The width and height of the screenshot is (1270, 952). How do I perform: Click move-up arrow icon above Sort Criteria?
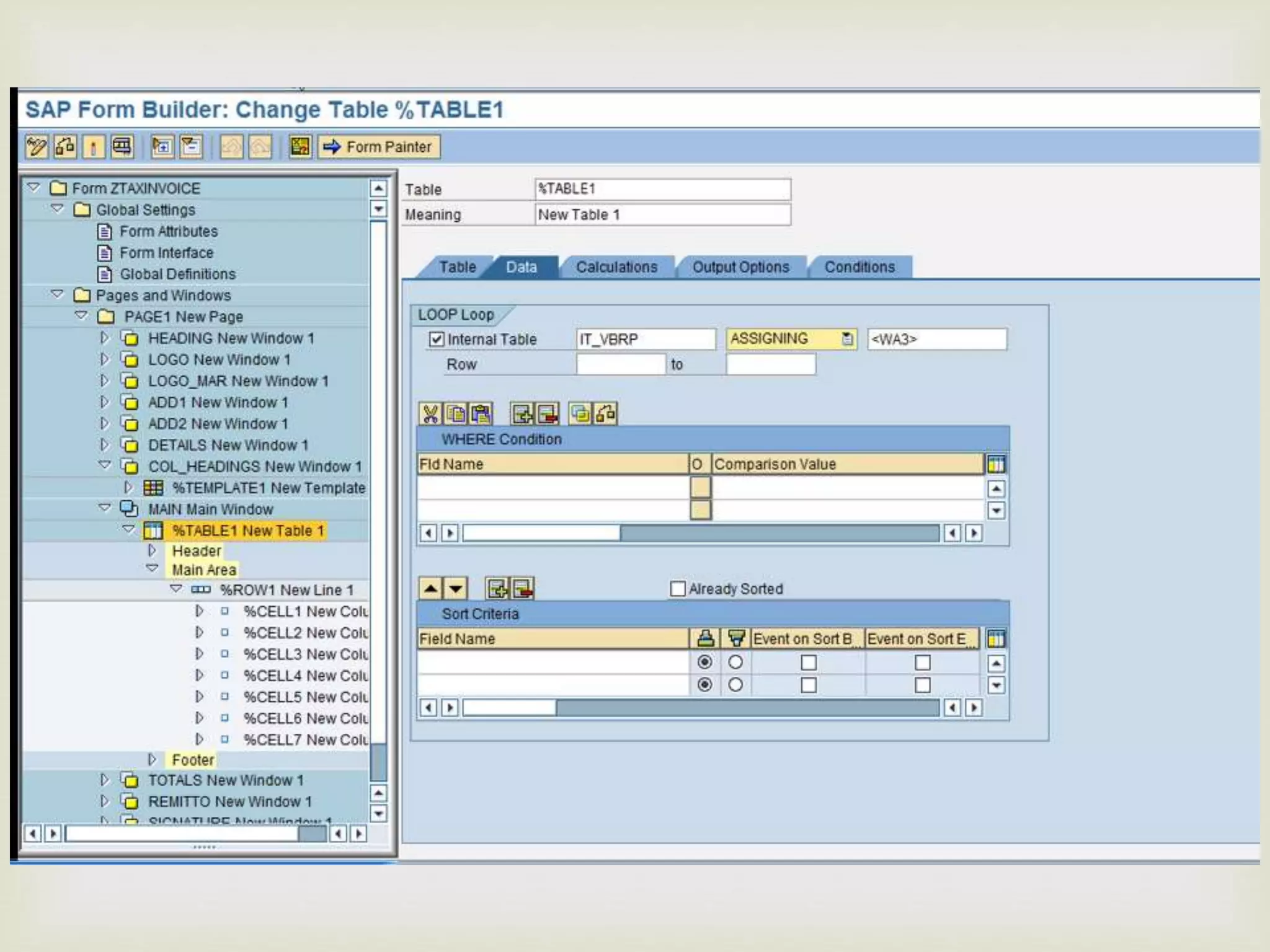(430, 588)
